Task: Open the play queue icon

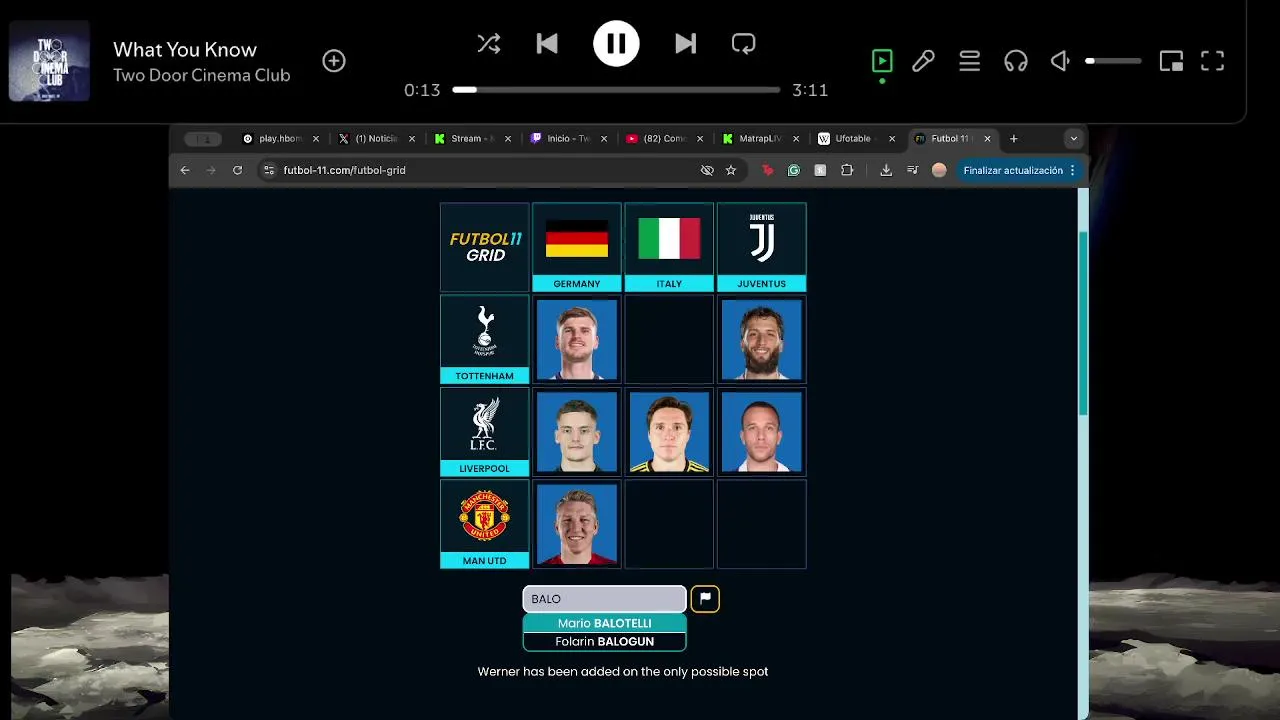Action: click(x=969, y=61)
